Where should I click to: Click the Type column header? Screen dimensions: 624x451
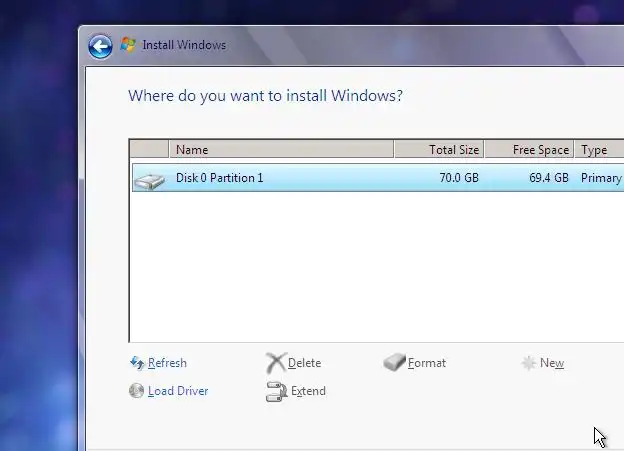coord(599,150)
